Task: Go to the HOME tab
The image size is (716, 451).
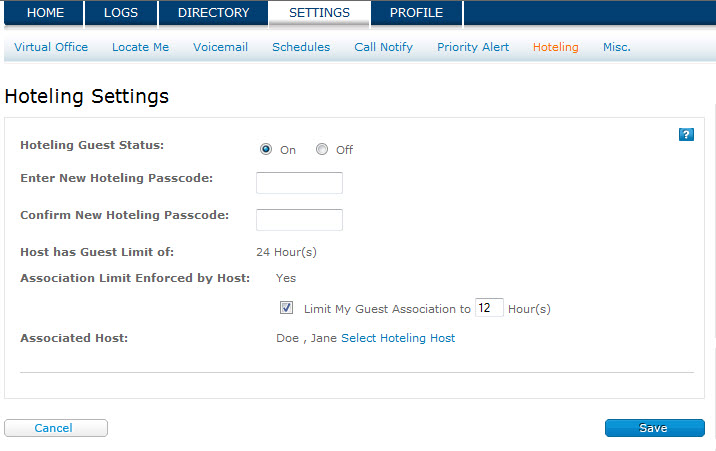Action: (x=45, y=13)
